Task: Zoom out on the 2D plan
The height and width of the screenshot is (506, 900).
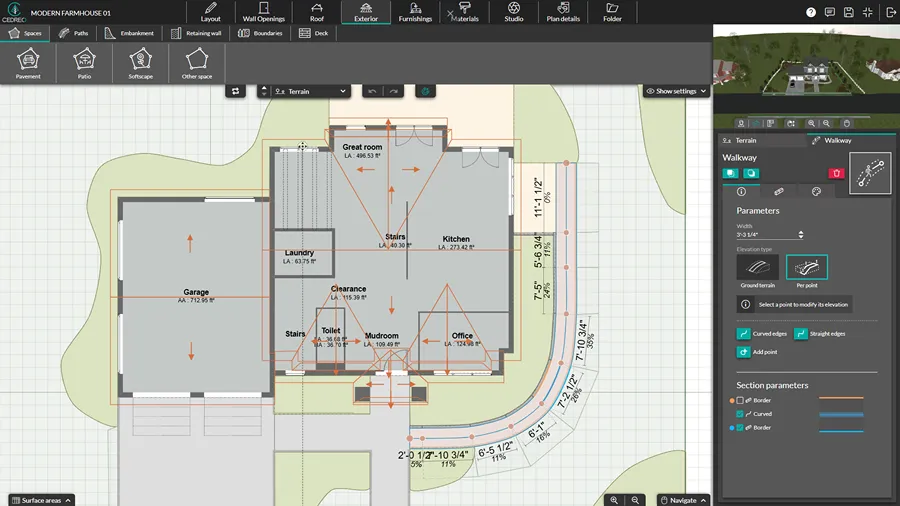Action: tap(635, 500)
